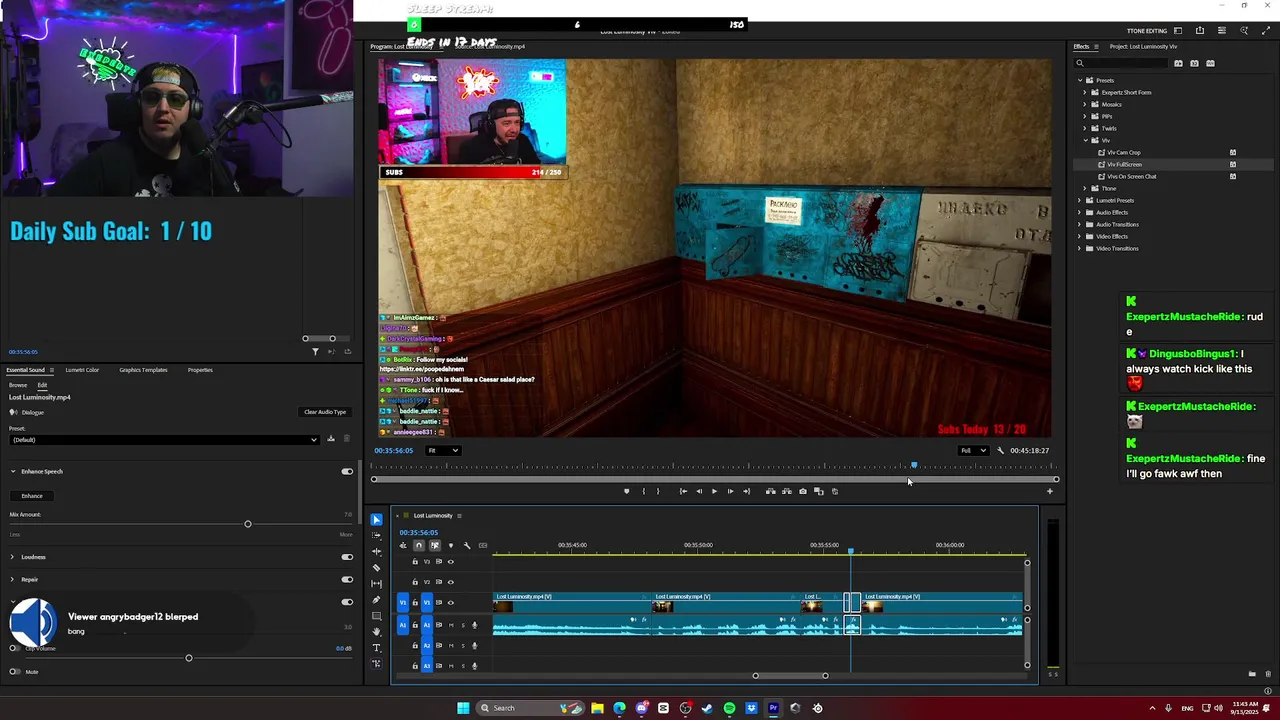1280x720 pixels.
Task: Filter effects by 32-bit Color icon
Action: (x=1194, y=63)
